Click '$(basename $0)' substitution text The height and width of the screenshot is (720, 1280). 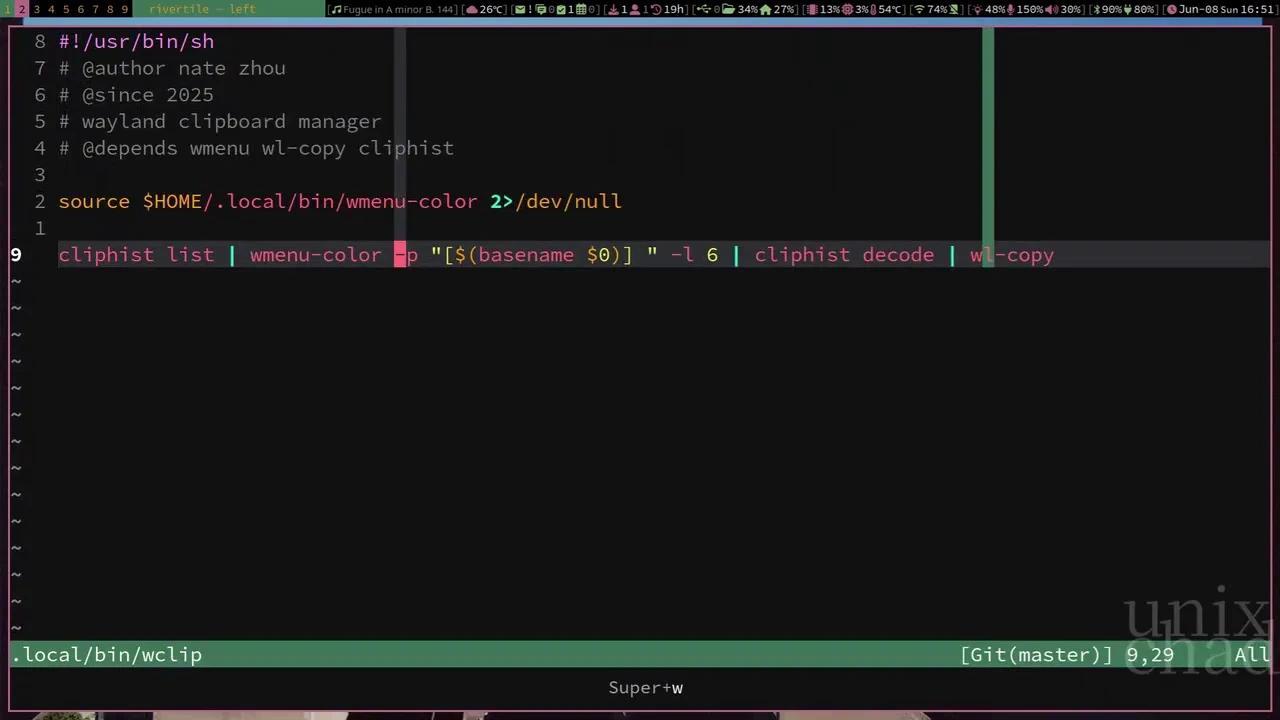click(538, 255)
